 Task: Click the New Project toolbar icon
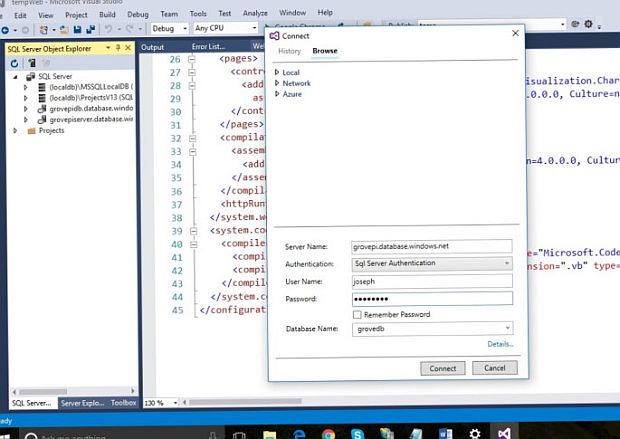(43, 30)
